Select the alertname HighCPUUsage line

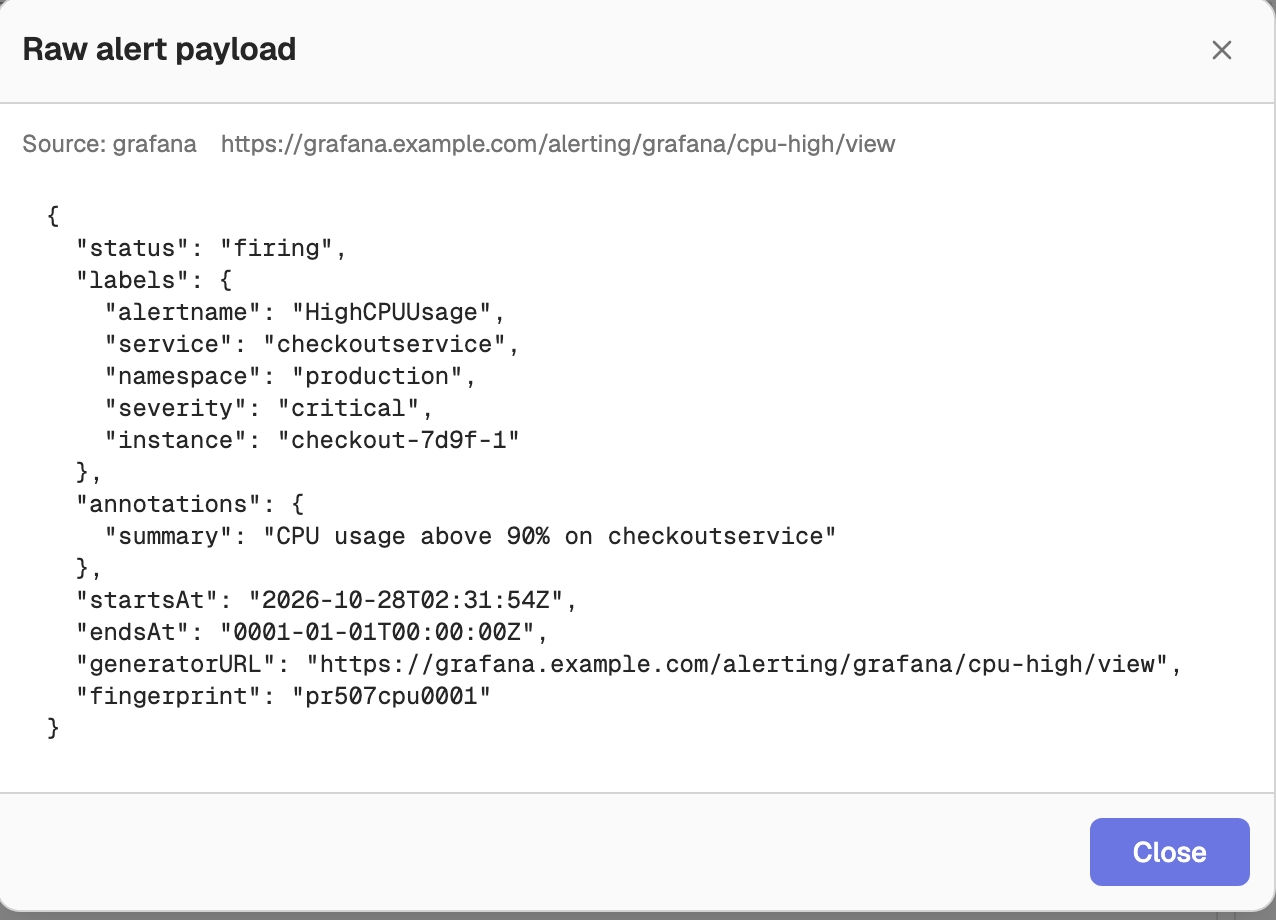tap(305, 312)
